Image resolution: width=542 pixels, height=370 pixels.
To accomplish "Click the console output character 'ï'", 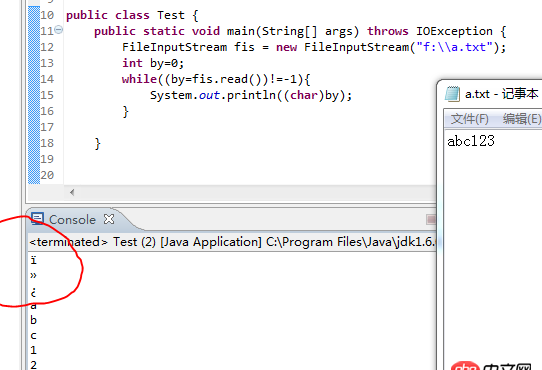I will [33, 260].
